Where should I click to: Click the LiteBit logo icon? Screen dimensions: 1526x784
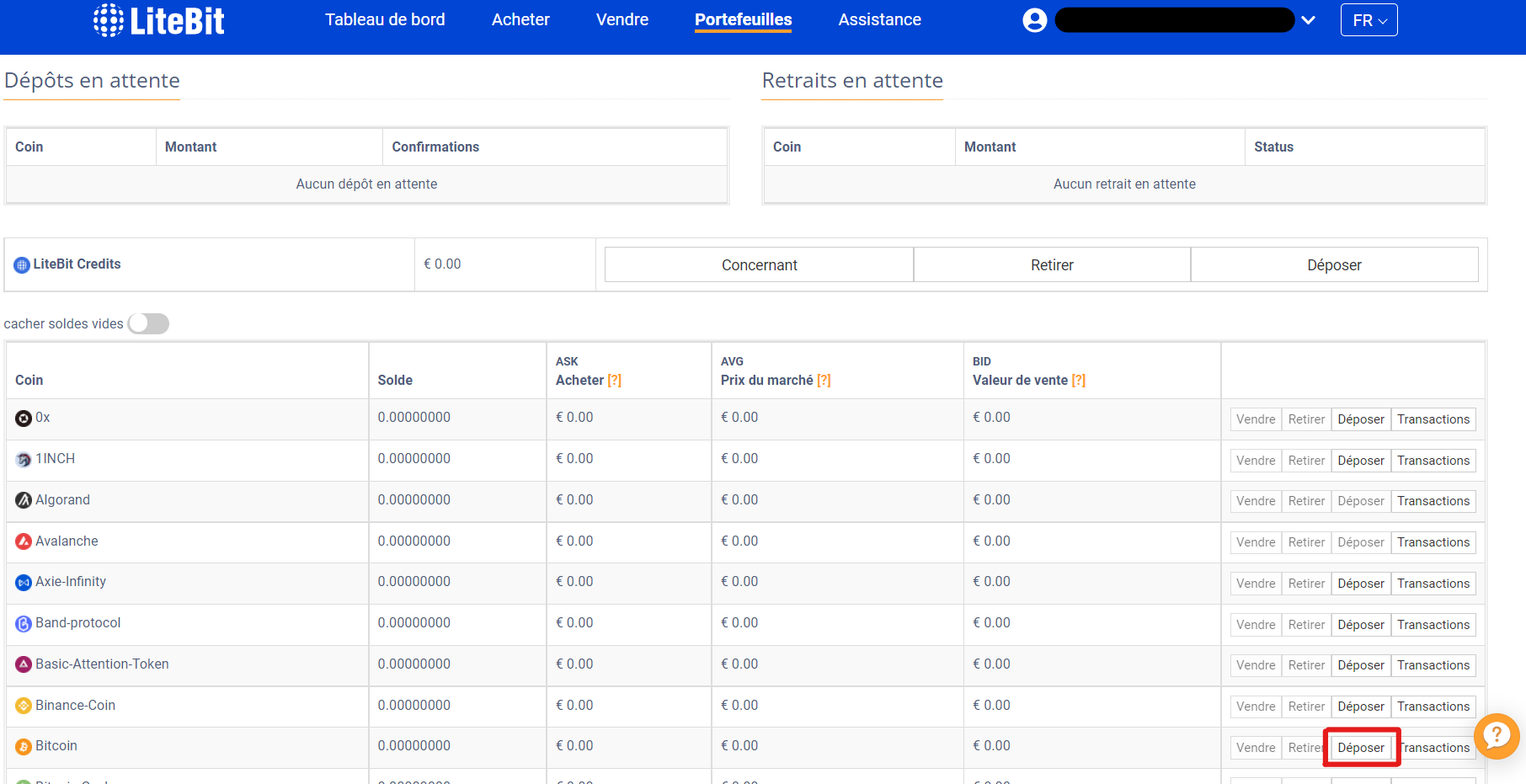[106, 19]
